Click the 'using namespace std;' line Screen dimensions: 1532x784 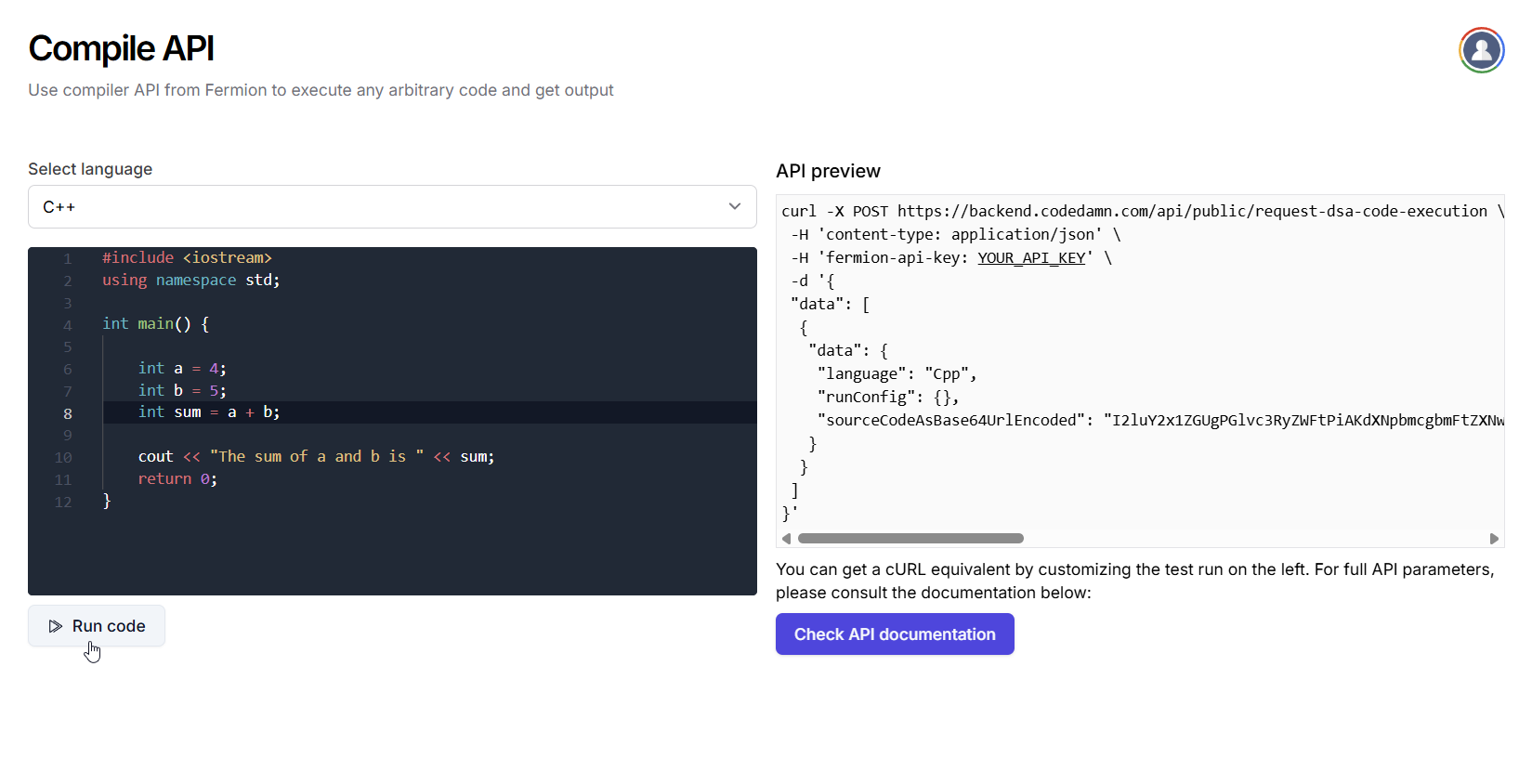[190, 281]
